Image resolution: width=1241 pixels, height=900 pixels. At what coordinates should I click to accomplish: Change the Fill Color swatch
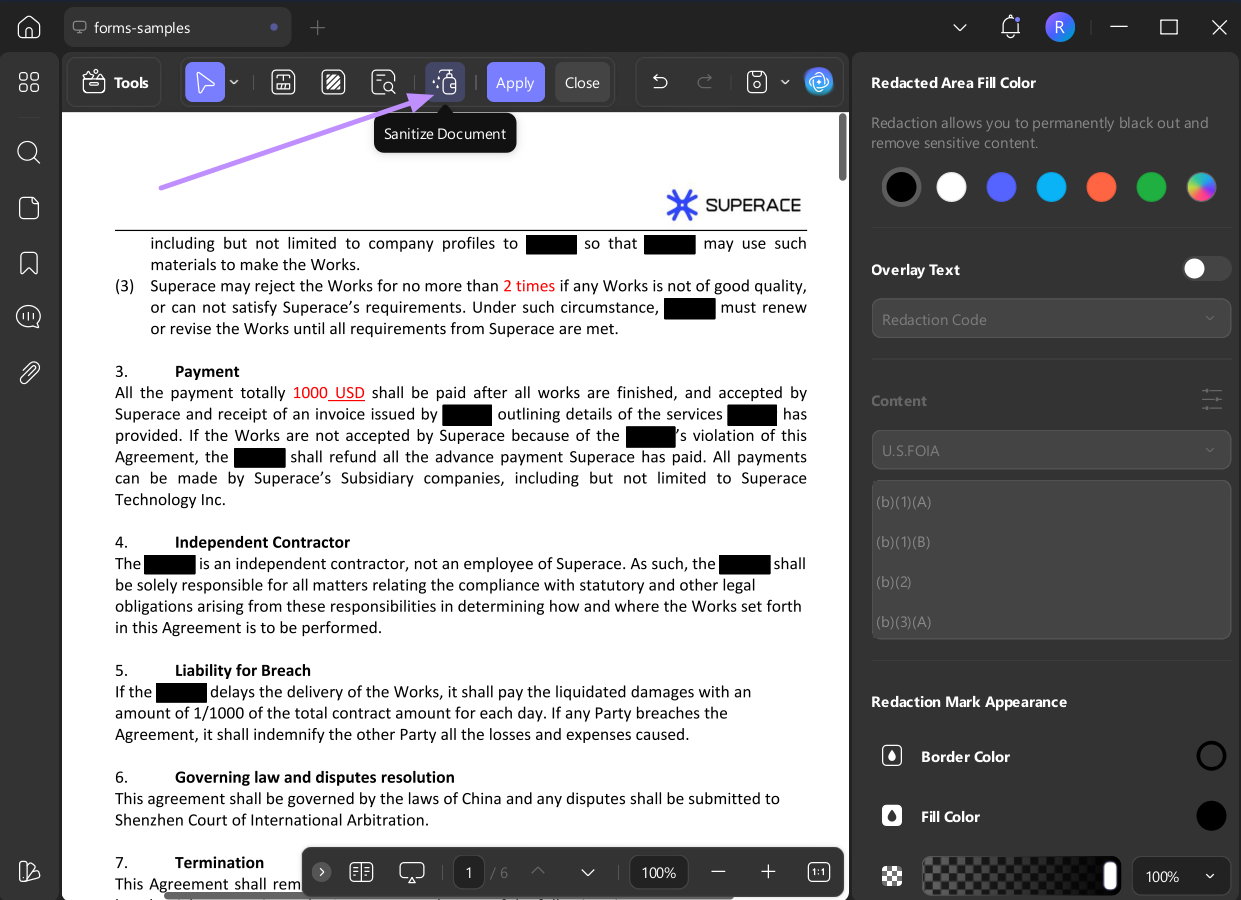click(x=1211, y=816)
